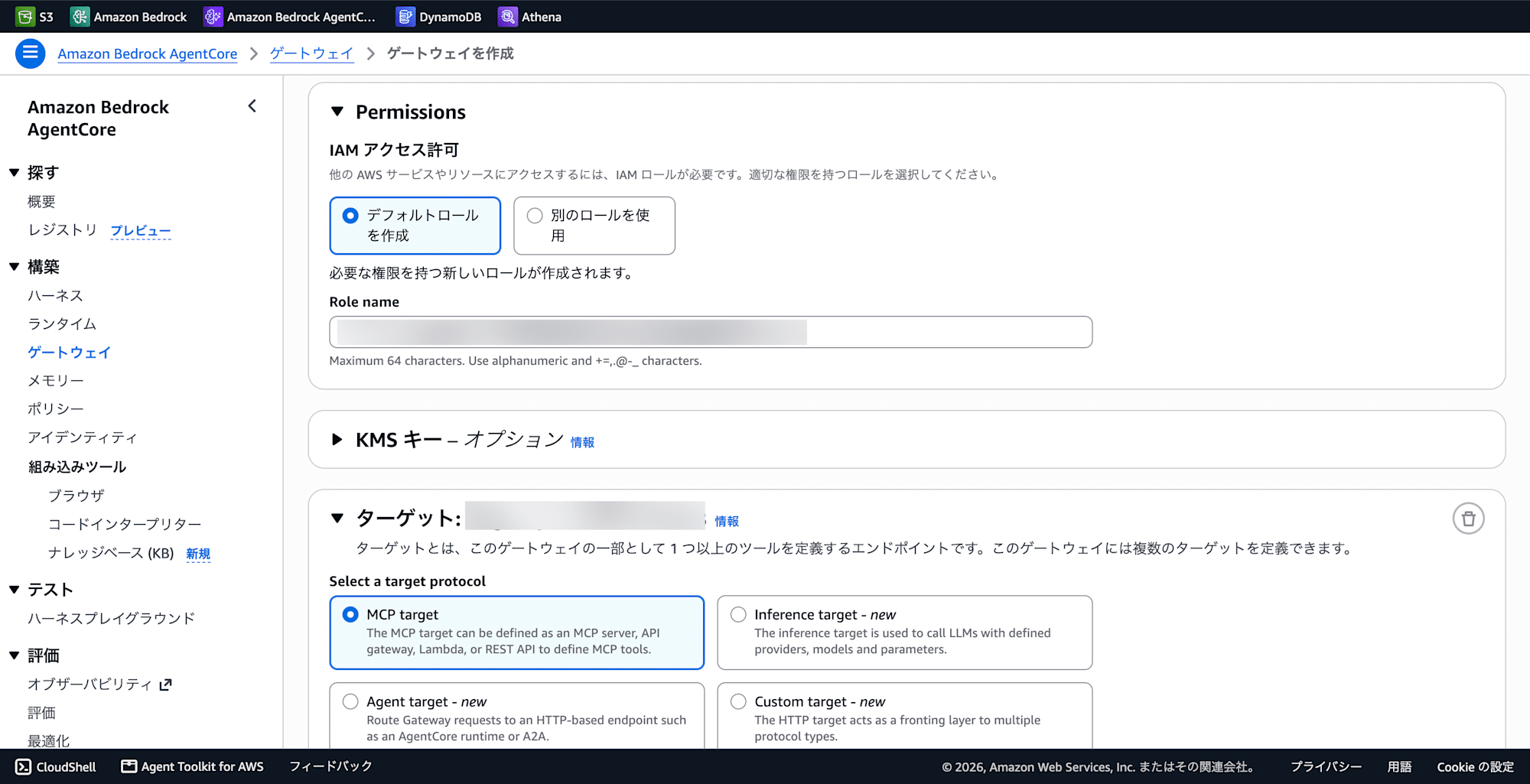The image size is (1530, 784).
Task: Open プライバシー link in the footer
Action: 1327,766
